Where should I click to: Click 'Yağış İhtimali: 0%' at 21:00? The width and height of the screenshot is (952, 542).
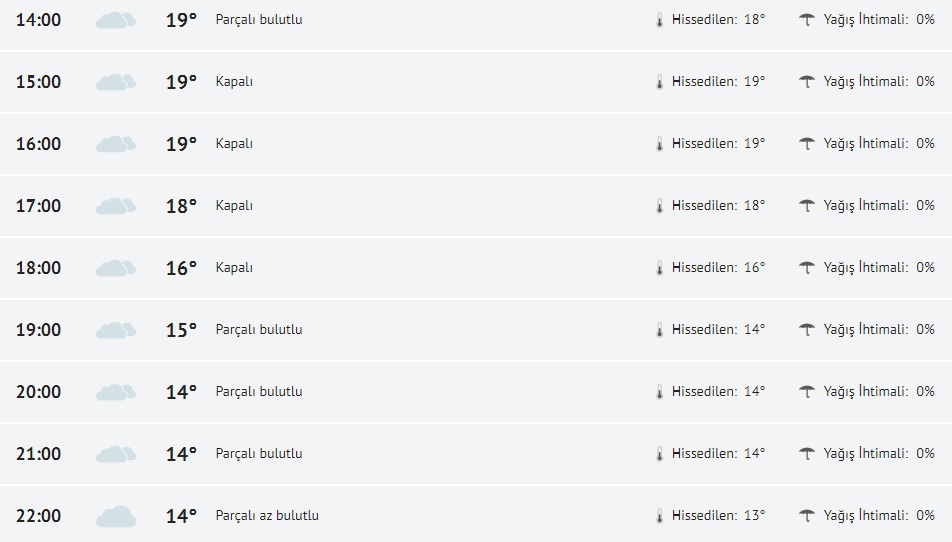(879, 454)
